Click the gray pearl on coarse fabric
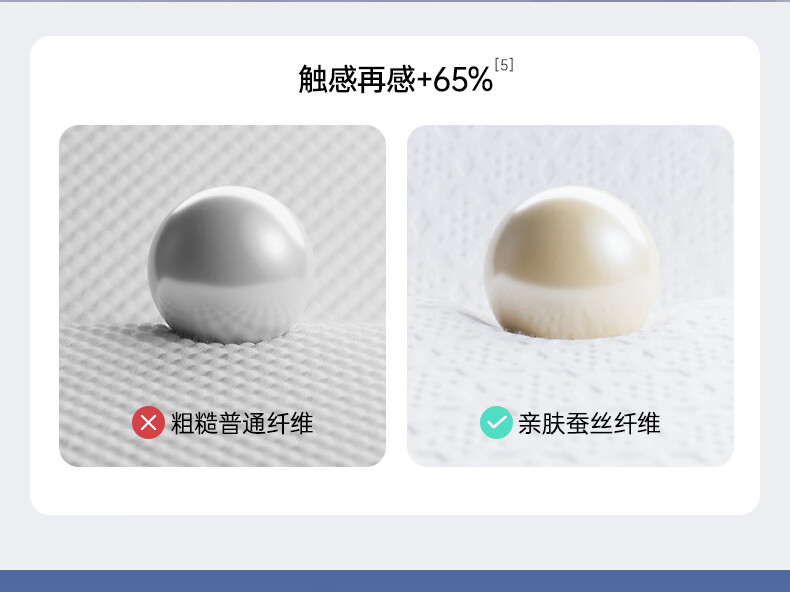 tap(231, 265)
